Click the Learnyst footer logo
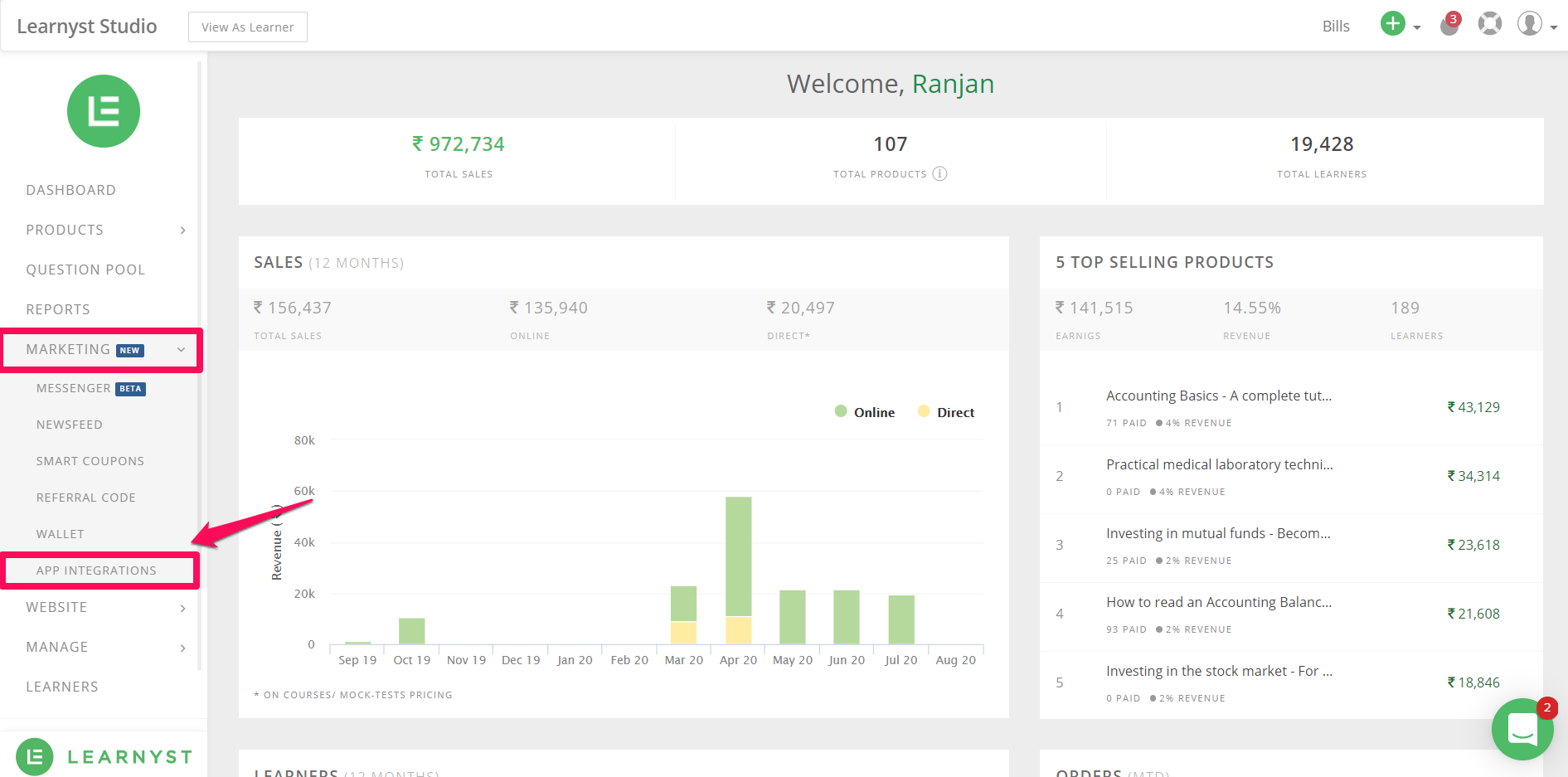This screenshot has height=777, width=1568. pos(104,756)
